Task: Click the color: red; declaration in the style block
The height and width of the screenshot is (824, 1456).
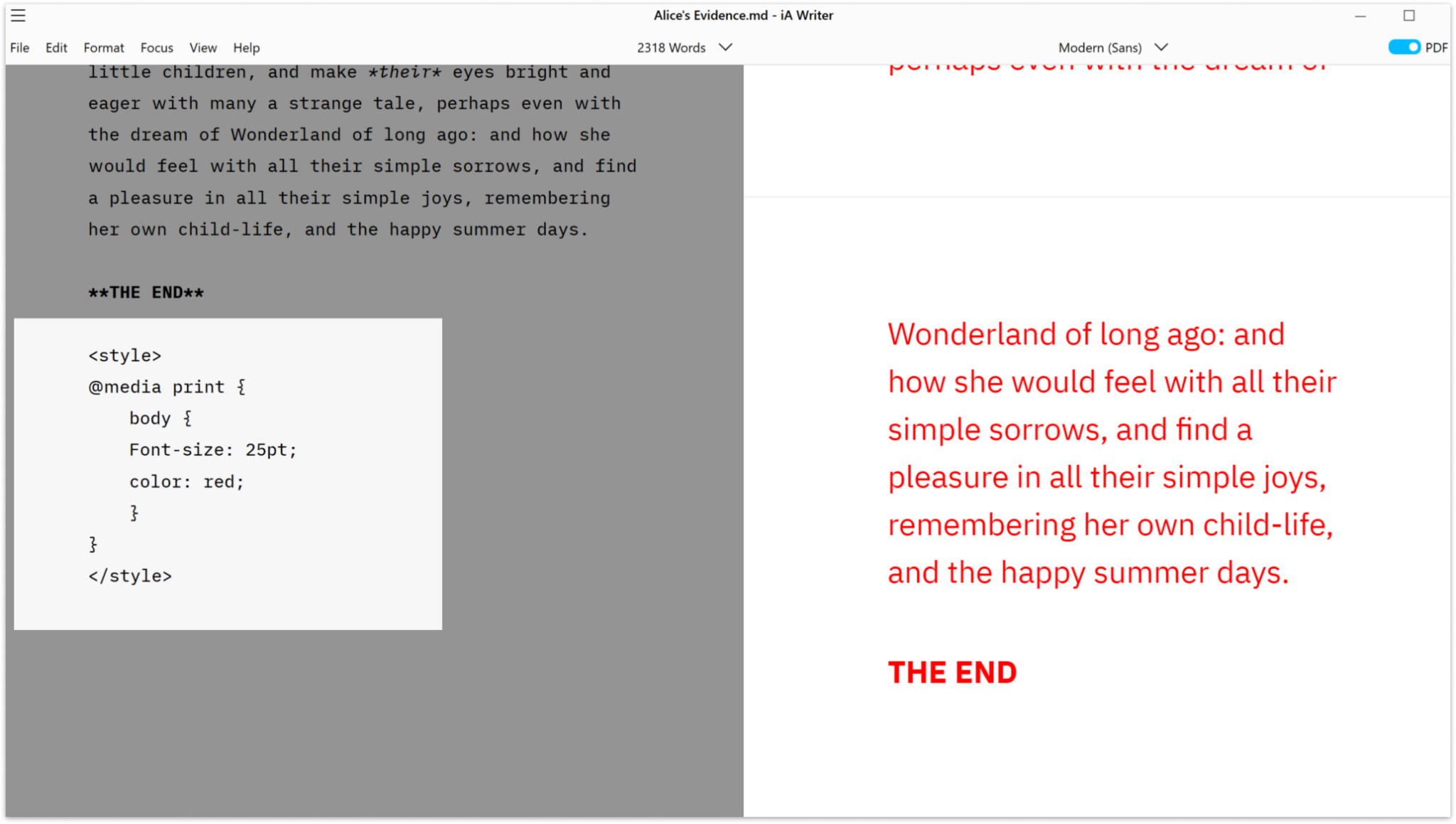Action: (x=186, y=481)
